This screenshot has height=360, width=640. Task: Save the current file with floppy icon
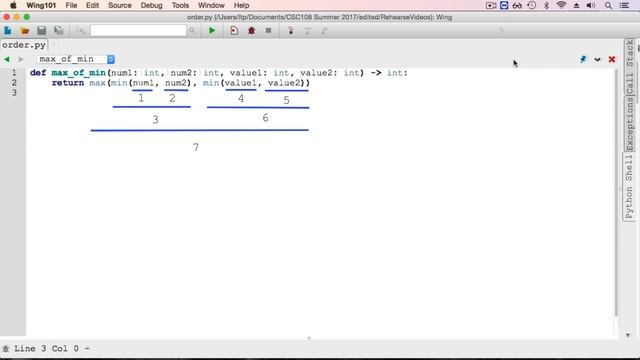tap(42, 31)
